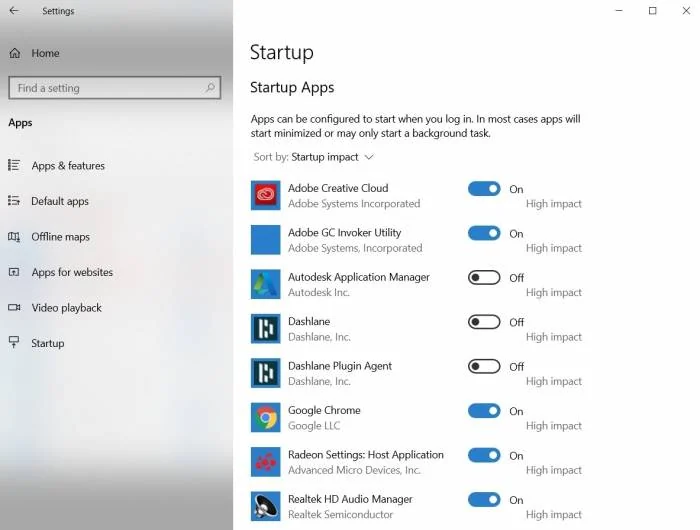Minimize the Settings window
Image resolution: width=700 pixels, height=530 pixels.
pyautogui.click(x=619, y=10)
